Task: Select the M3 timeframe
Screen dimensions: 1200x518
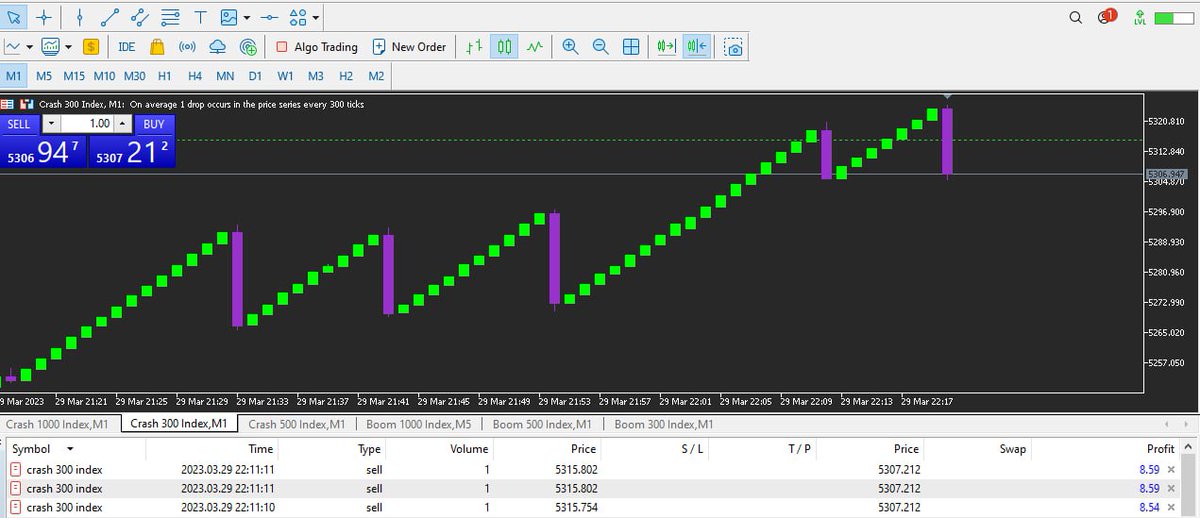Action: click(x=316, y=76)
